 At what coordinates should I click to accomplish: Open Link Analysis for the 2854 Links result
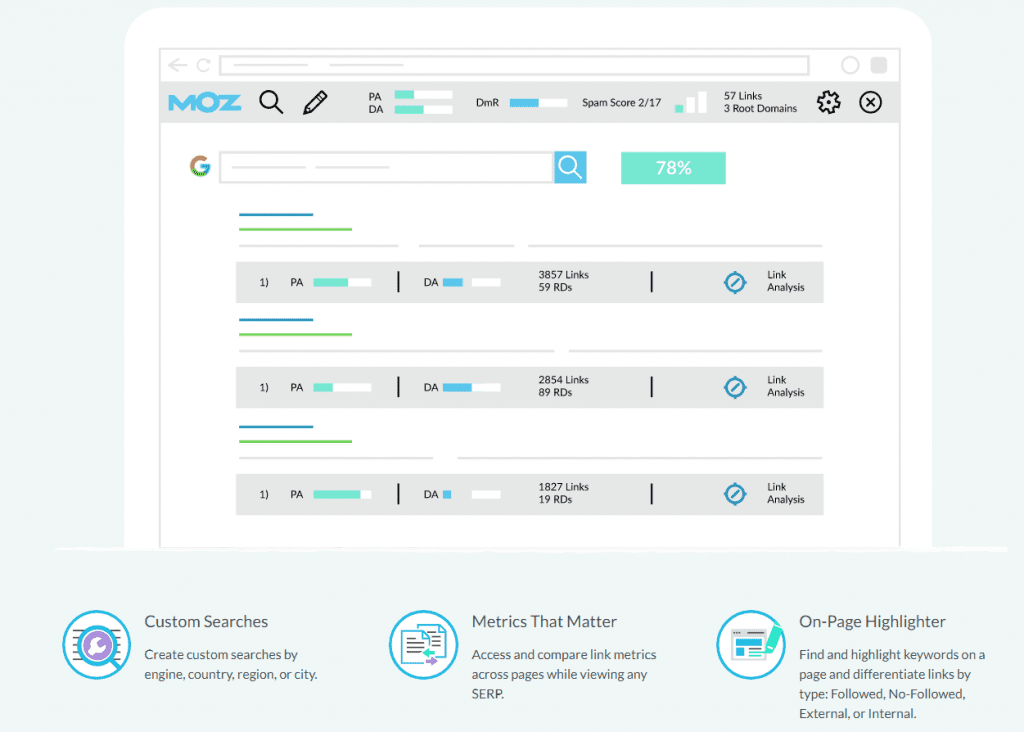point(735,387)
